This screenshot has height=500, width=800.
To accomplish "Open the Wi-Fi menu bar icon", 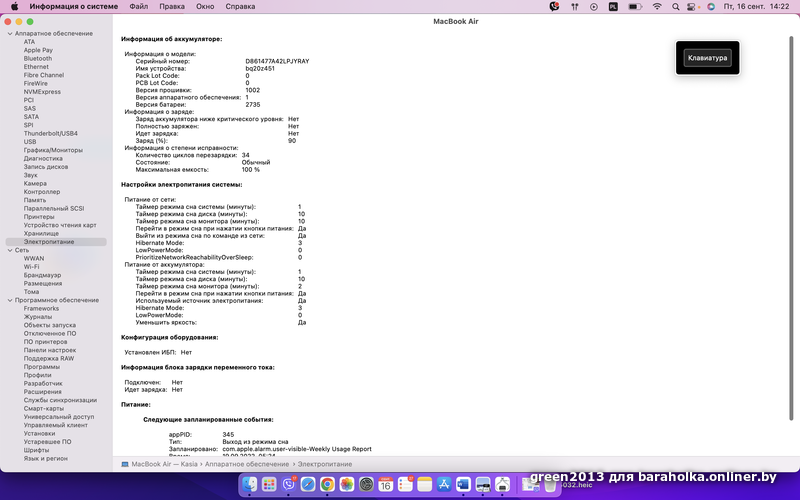I will click(657, 7).
